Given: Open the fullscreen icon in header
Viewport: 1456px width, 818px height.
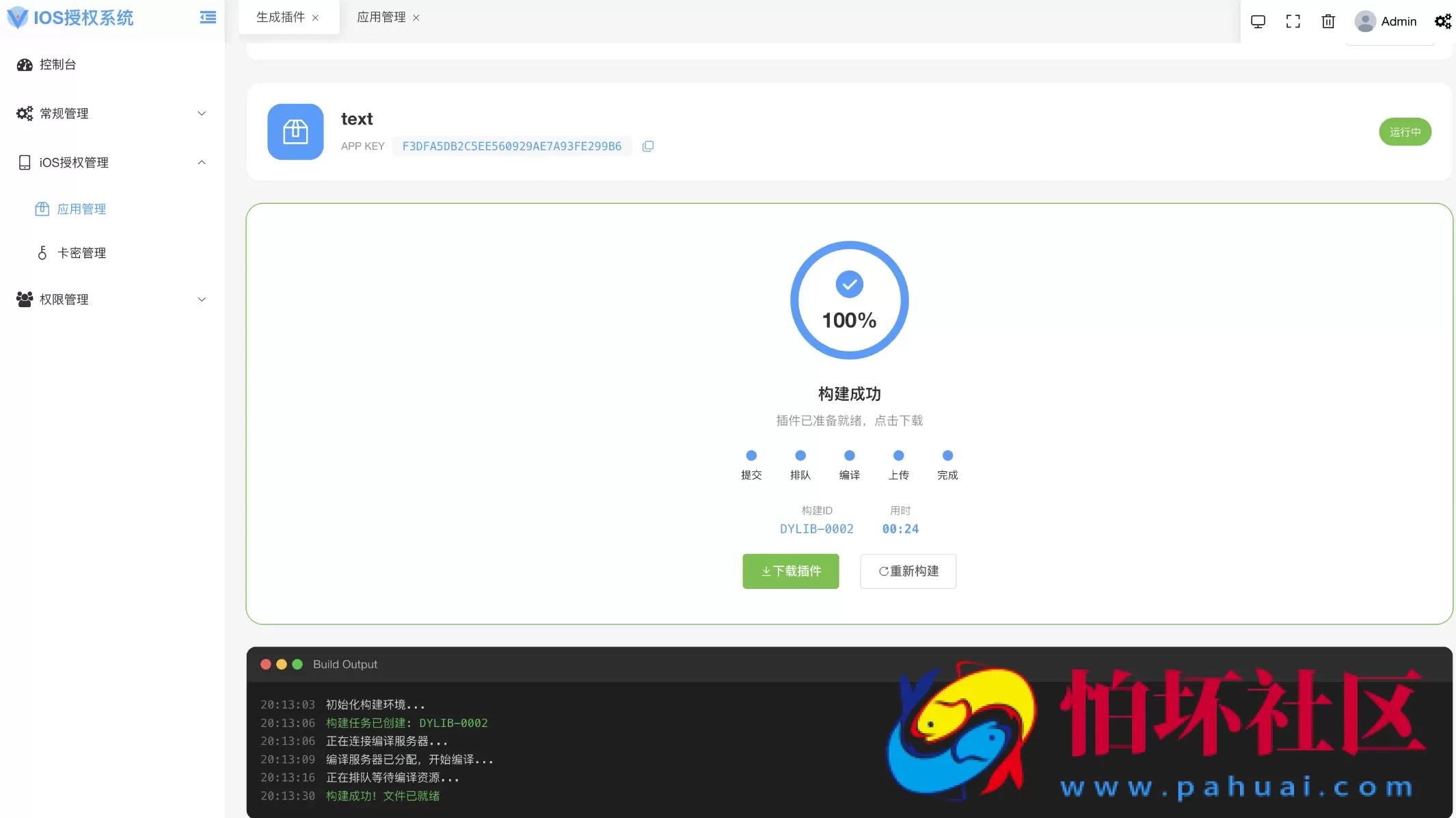Looking at the screenshot, I should click(1292, 21).
